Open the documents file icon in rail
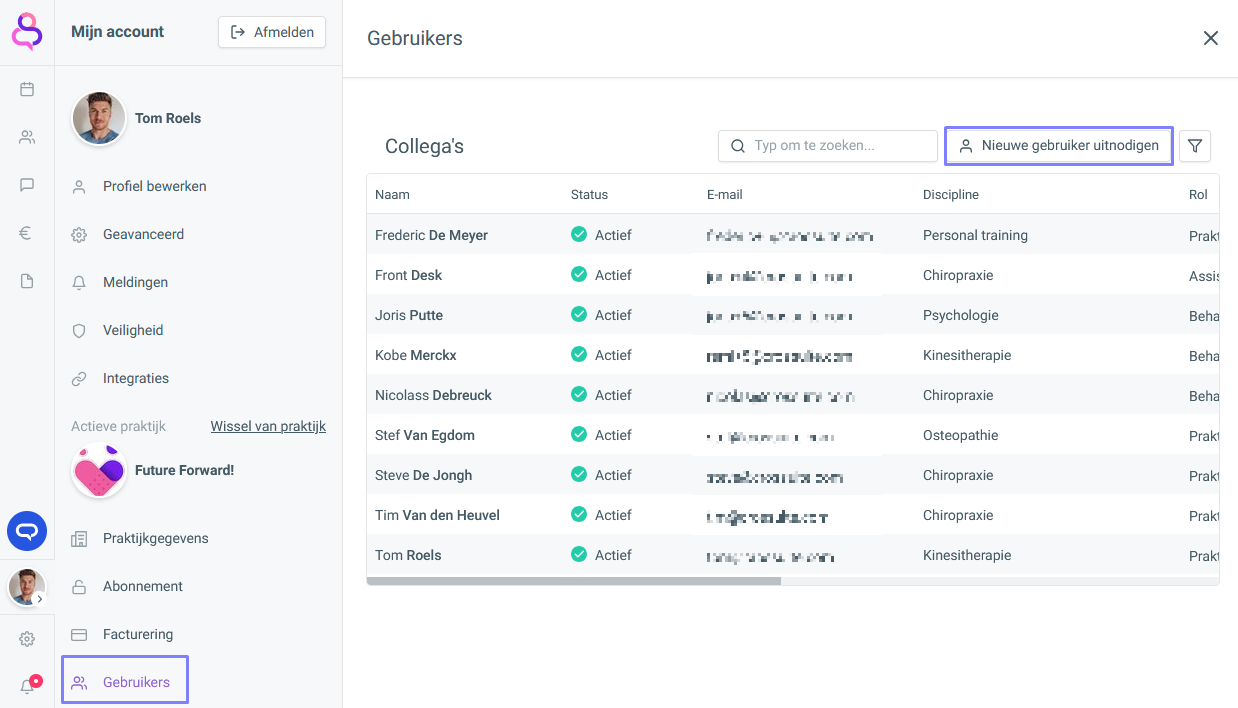The image size is (1238, 708). pos(27,281)
